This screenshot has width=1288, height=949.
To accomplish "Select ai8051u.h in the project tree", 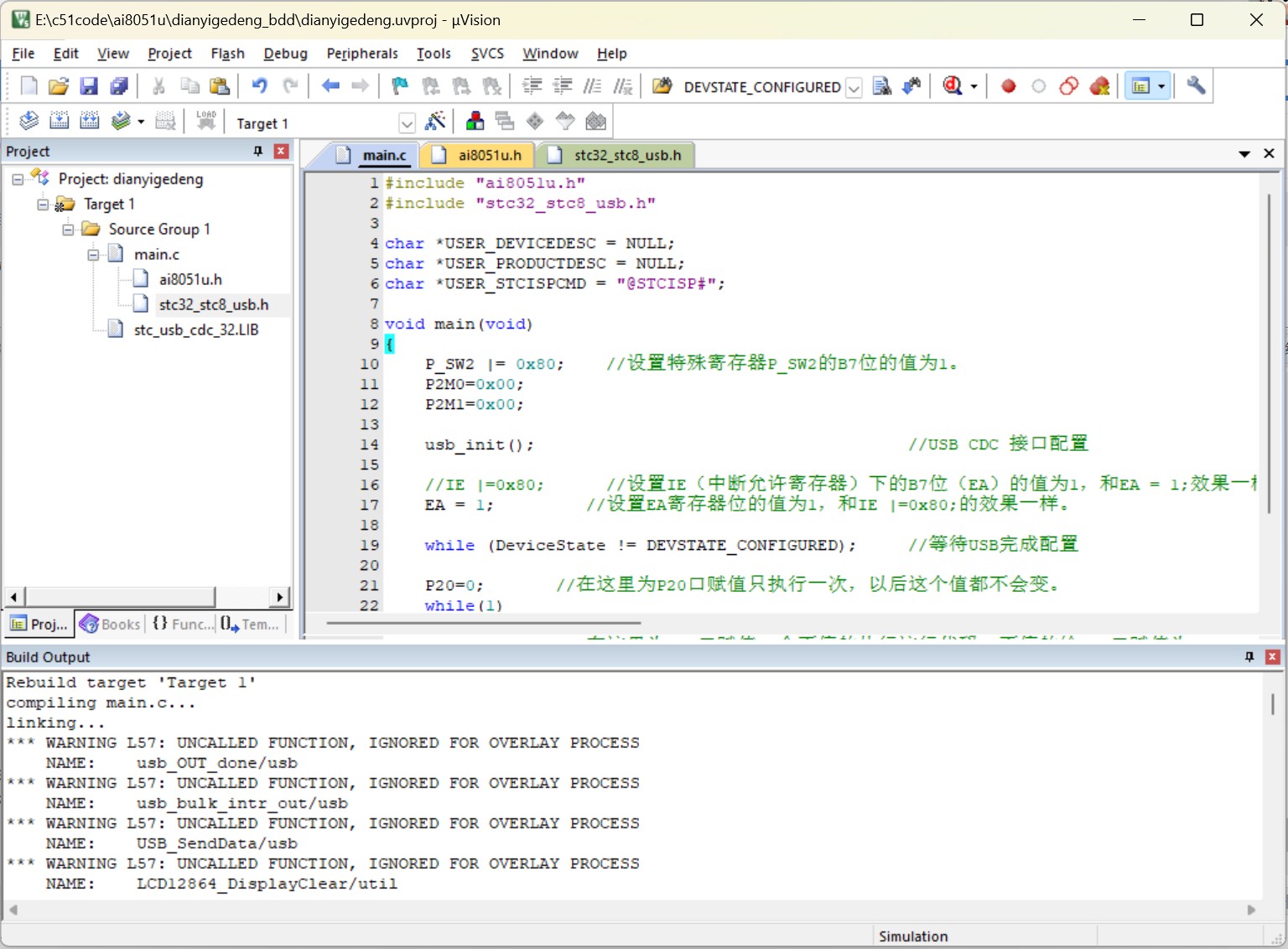I will pyautogui.click(x=190, y=280).
